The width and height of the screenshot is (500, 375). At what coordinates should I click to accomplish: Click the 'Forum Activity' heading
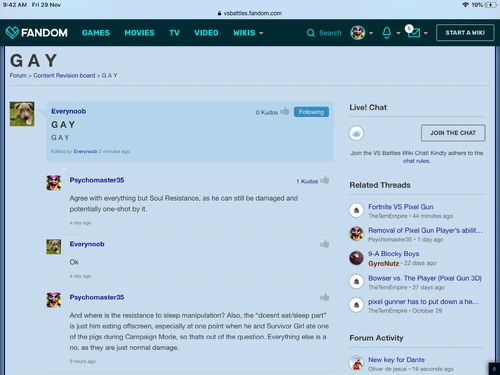(x=376, y=338)
